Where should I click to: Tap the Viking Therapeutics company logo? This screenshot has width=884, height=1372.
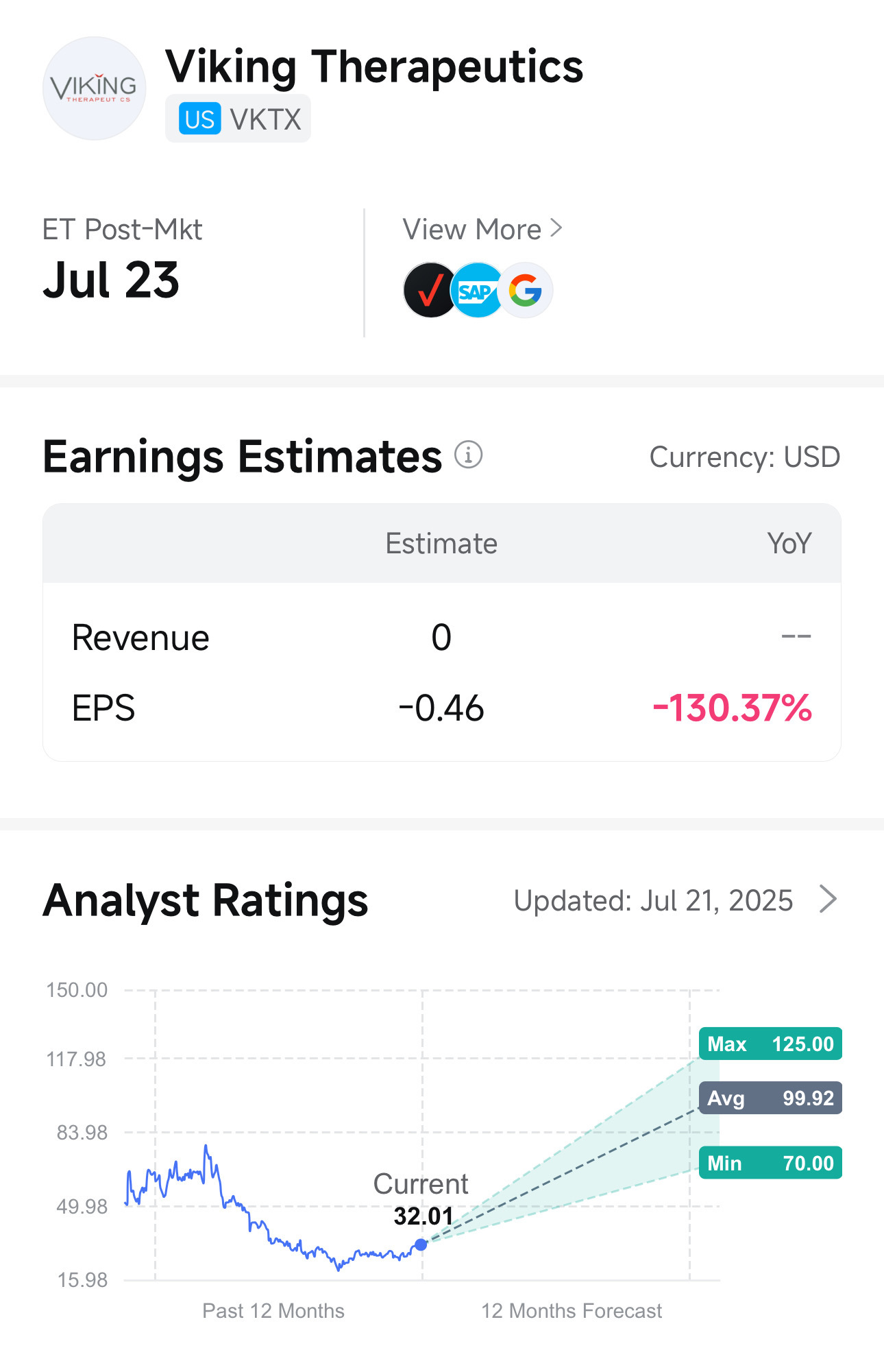[95, 88]
